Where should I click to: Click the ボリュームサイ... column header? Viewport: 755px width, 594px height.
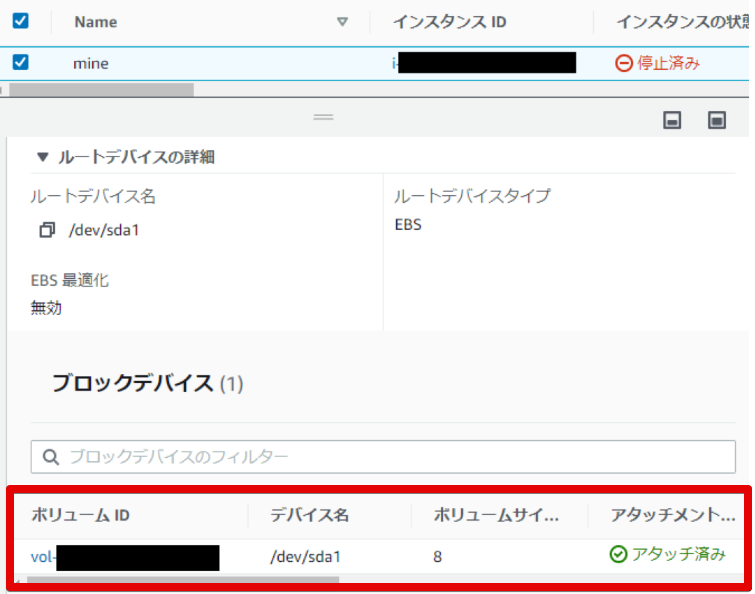coord(496,515)
